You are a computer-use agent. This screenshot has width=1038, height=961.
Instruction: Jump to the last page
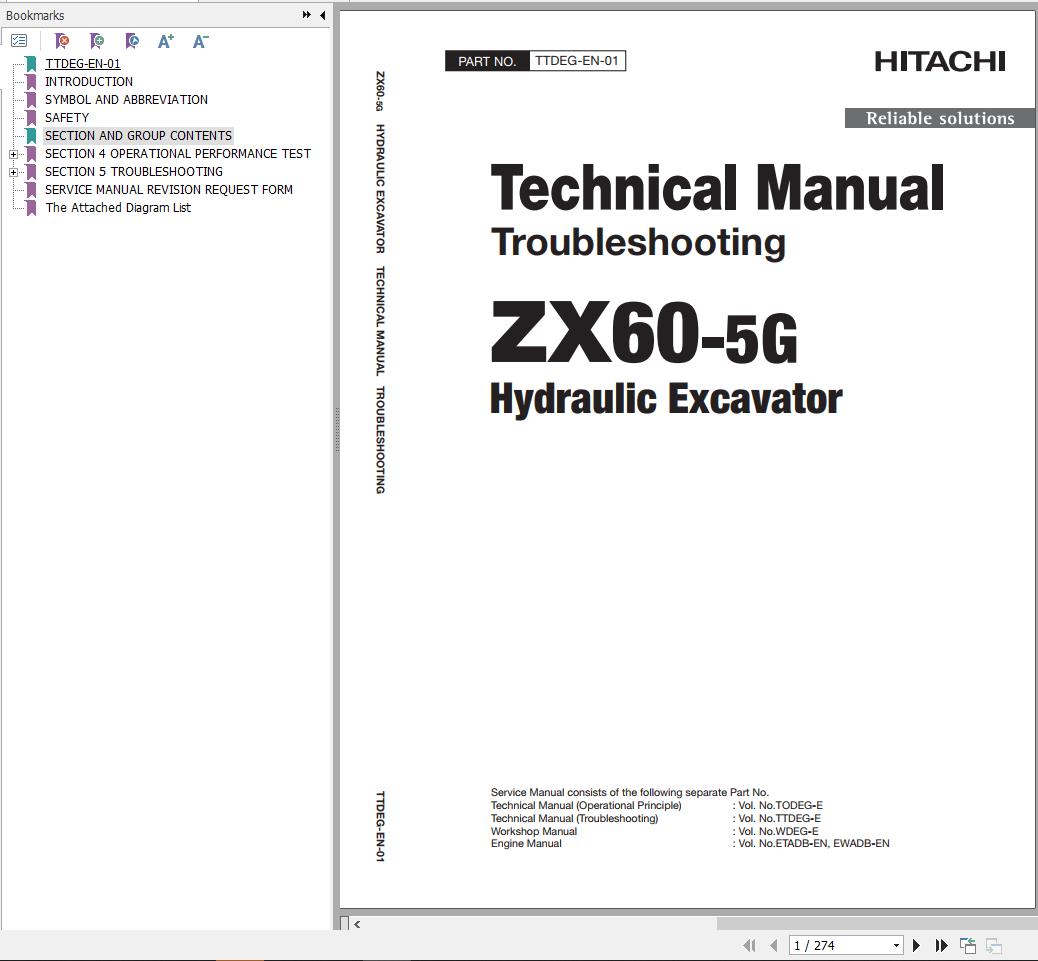pos(941,945)
